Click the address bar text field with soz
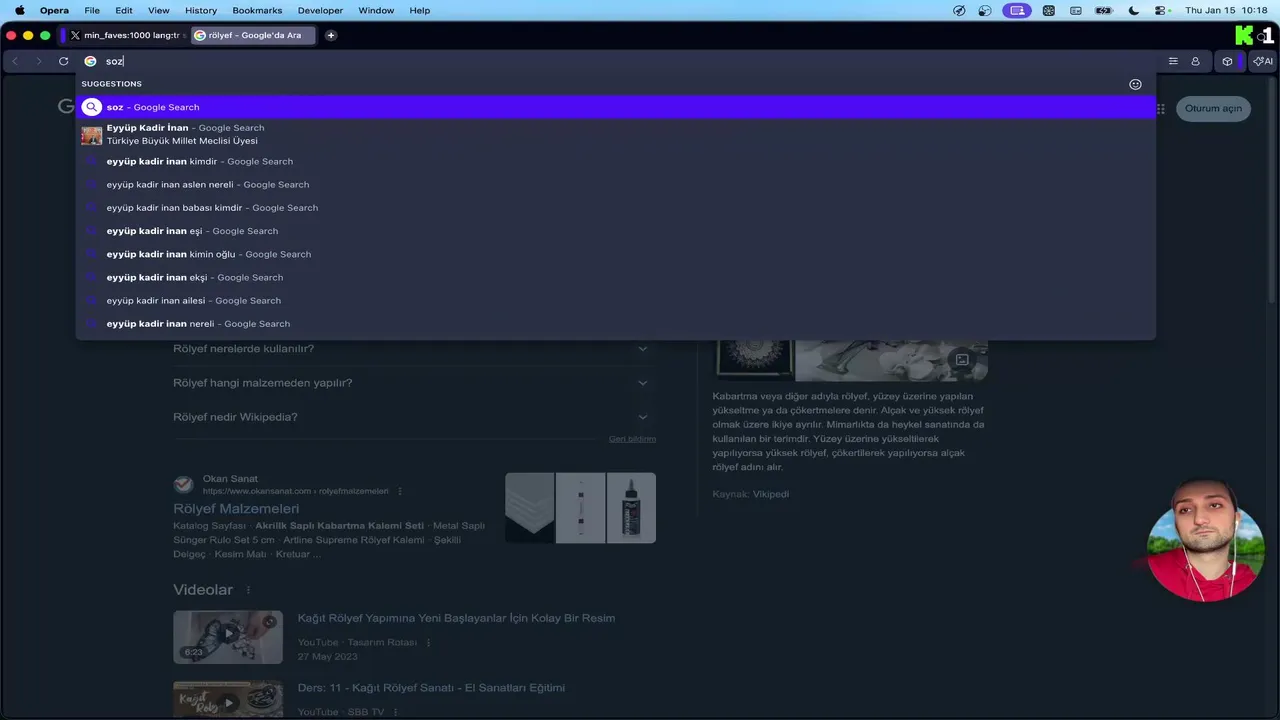 [x=620, y=61]
